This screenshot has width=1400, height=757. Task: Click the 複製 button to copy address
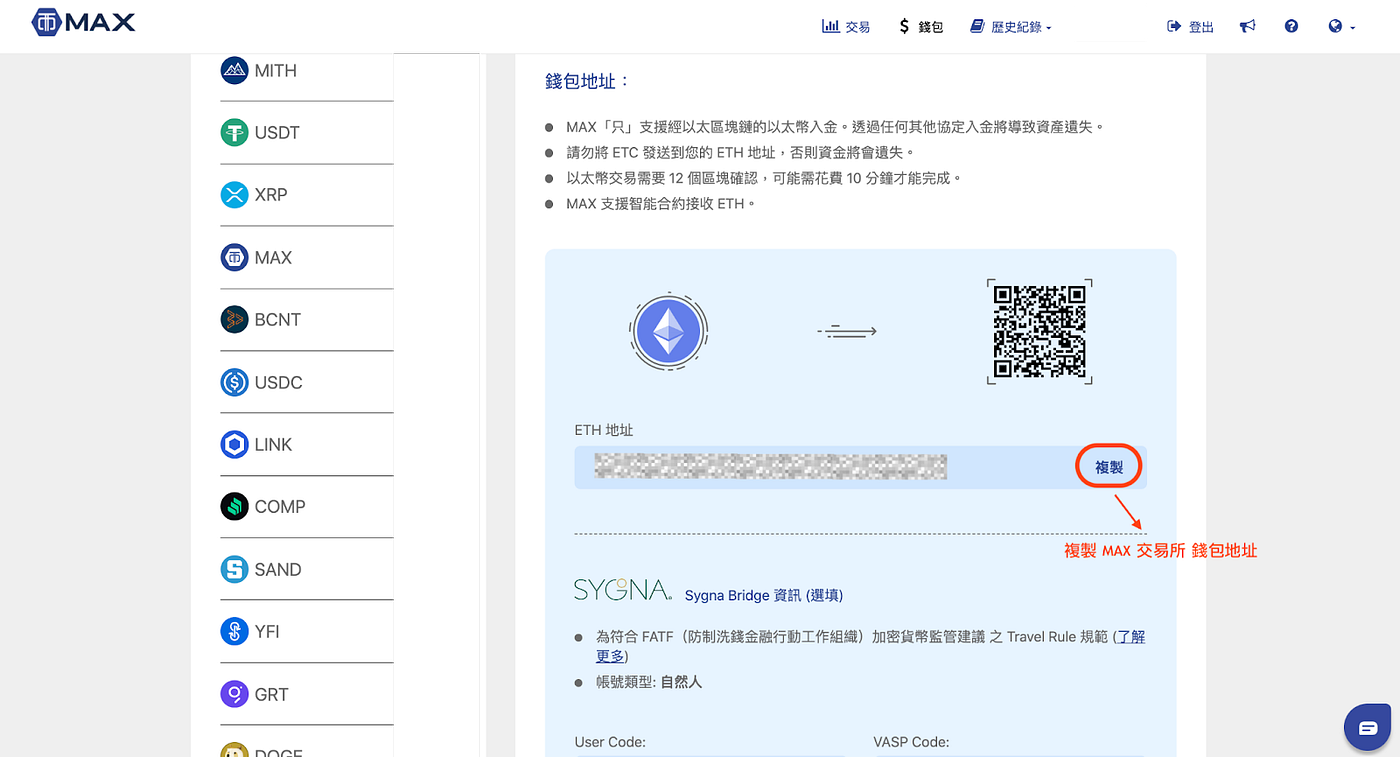point(1108,465)
